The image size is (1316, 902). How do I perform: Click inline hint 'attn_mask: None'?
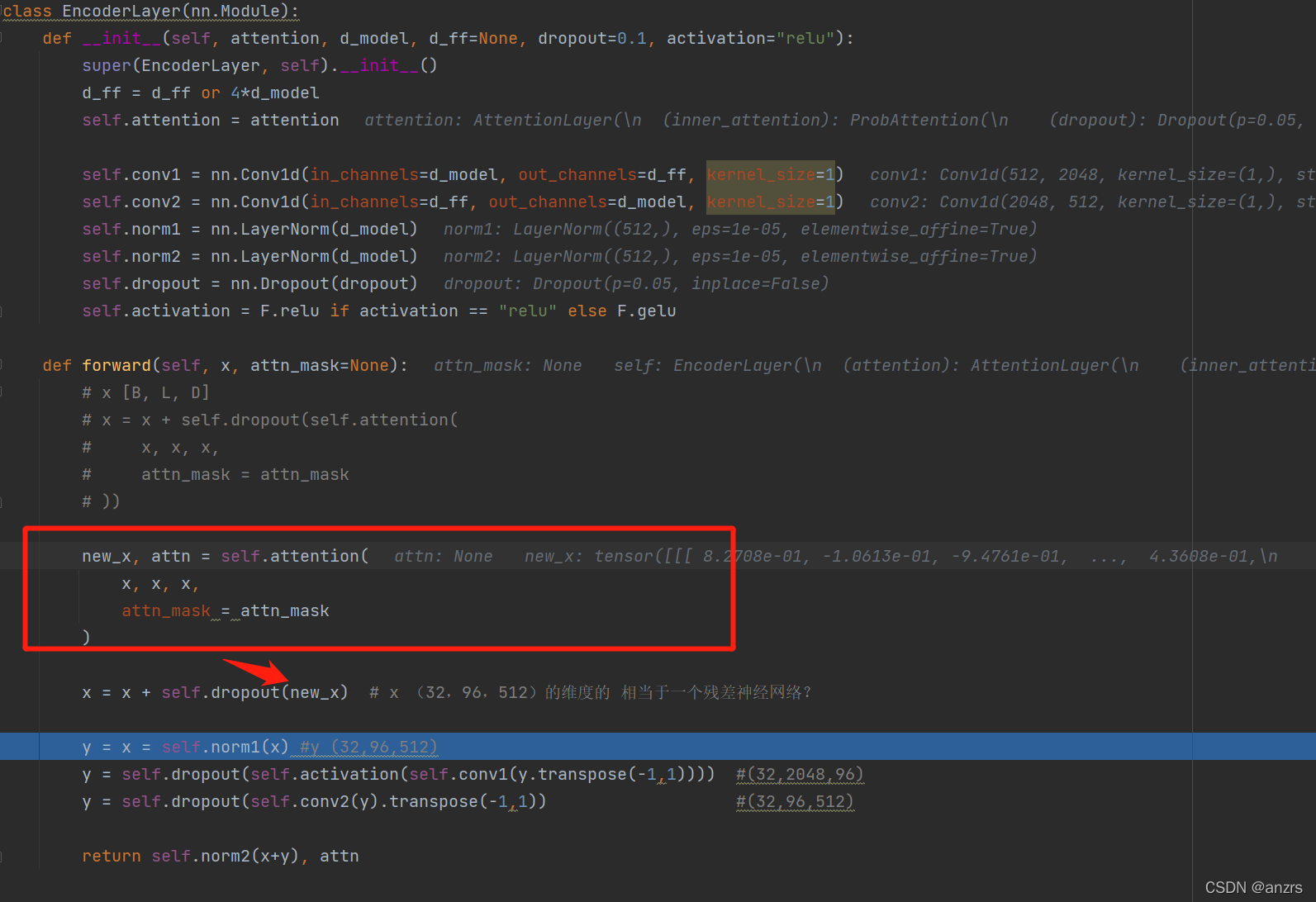pos(508,365)
